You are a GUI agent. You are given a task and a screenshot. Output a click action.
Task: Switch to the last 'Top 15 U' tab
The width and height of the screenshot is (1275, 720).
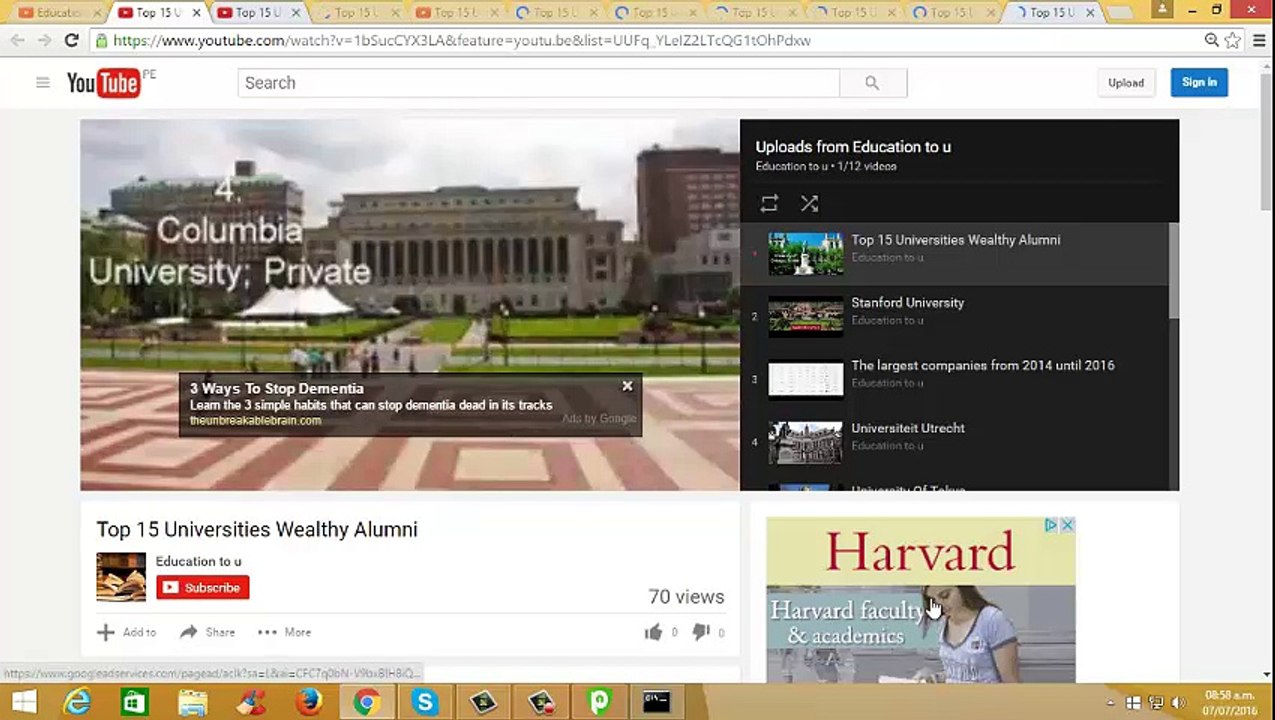click(1051, 13)
